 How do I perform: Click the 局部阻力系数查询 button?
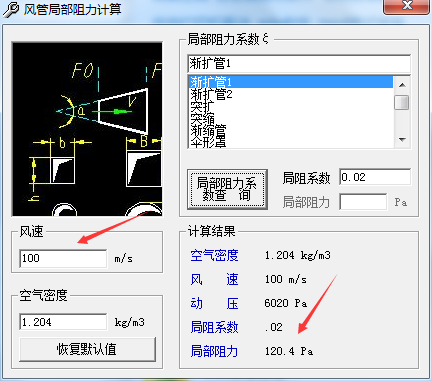(x=227, y=189)
